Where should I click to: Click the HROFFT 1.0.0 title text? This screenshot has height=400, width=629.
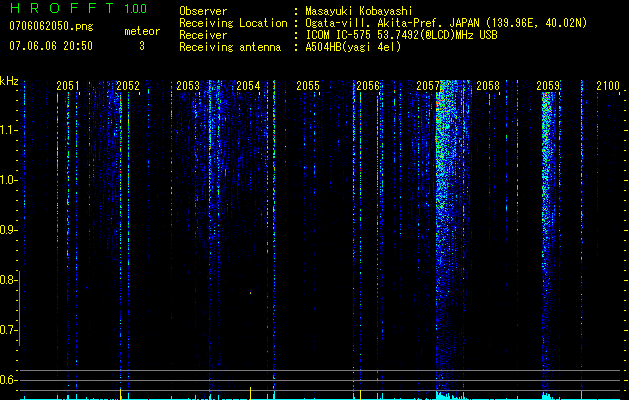pos(78,8)
